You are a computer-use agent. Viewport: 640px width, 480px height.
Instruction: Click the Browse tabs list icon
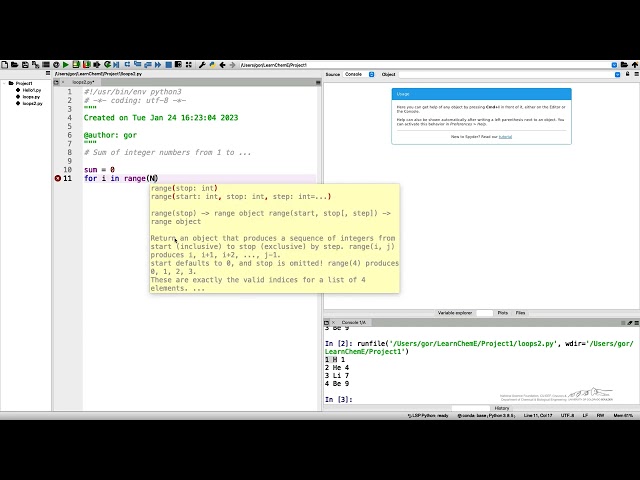[46, 64]
